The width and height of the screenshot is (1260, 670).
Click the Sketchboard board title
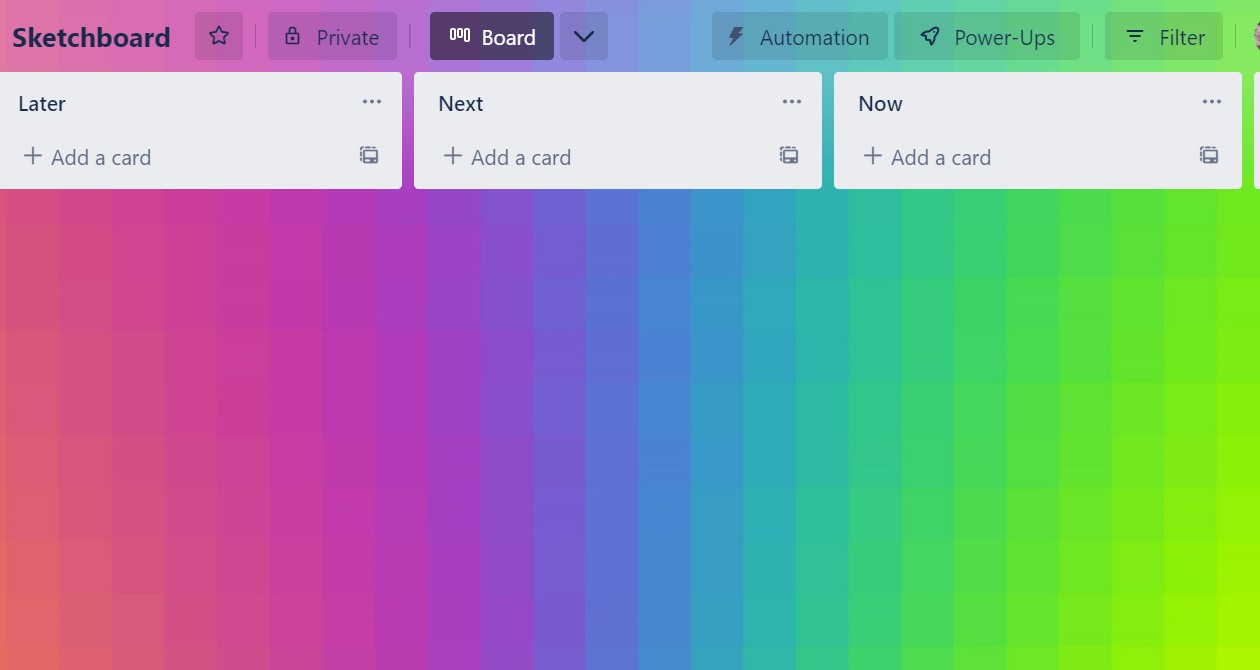click(x=91, y=36)
